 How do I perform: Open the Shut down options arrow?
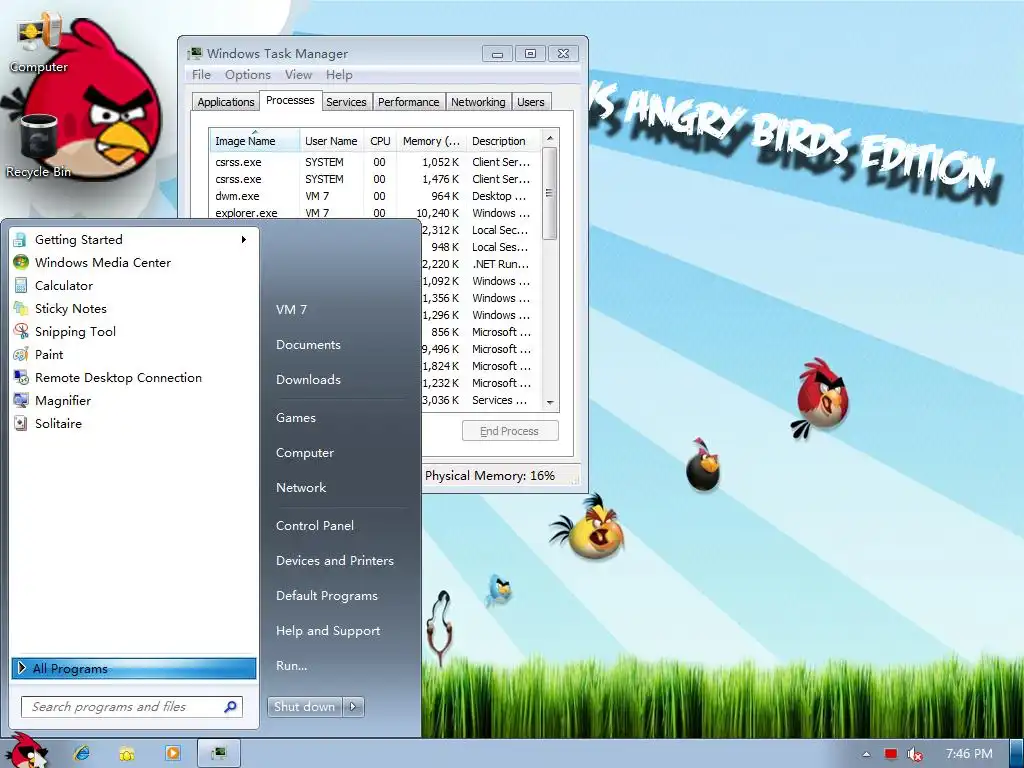(353, 707)
